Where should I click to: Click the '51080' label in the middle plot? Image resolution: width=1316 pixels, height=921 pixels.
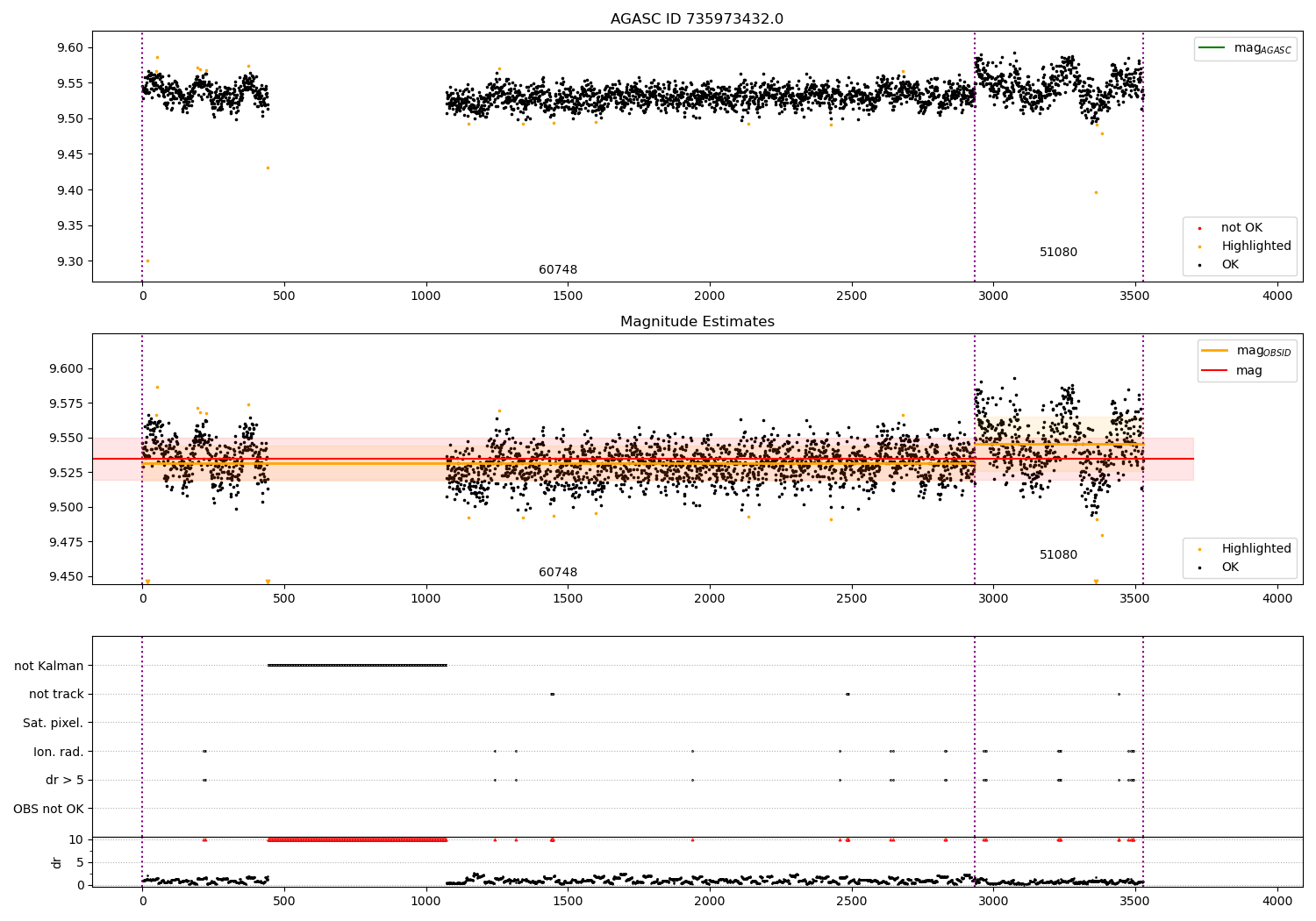tap(1058, 555)
